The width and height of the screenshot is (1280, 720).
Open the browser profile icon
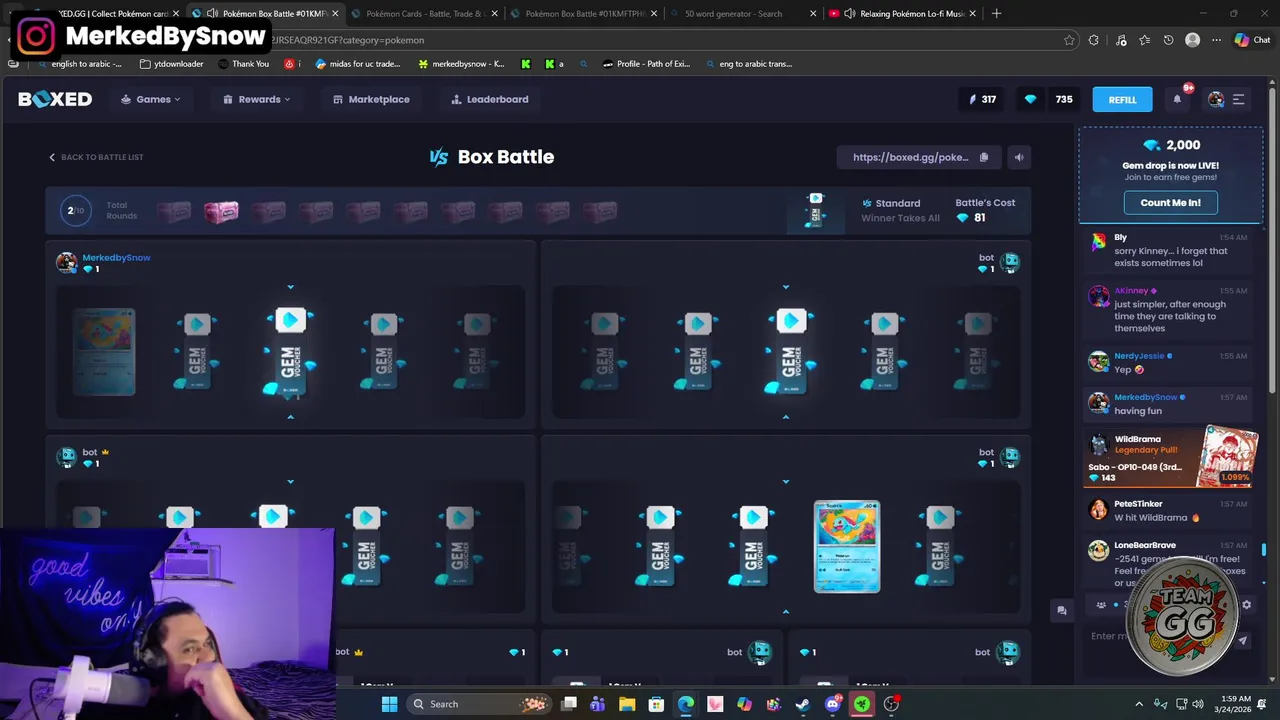(x=1192, y=40)
